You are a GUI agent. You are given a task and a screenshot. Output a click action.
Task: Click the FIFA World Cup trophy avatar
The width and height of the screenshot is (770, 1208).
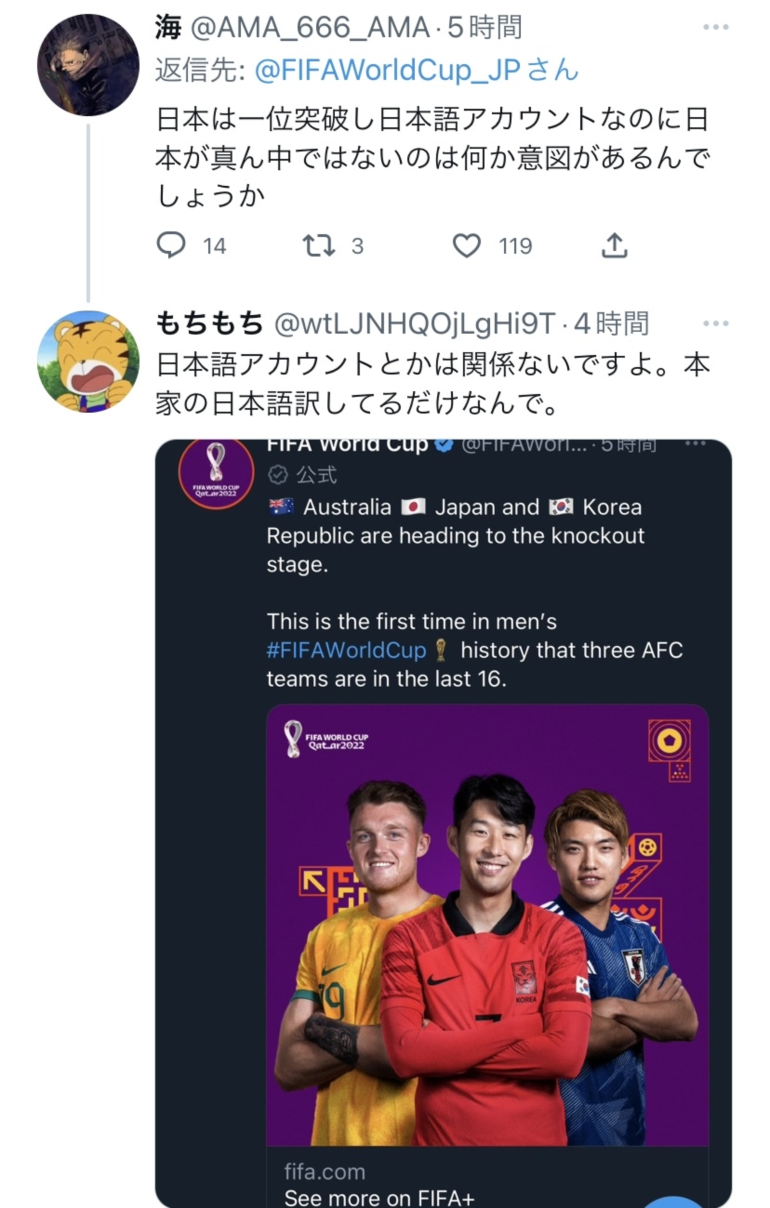[x=216, y=472]
